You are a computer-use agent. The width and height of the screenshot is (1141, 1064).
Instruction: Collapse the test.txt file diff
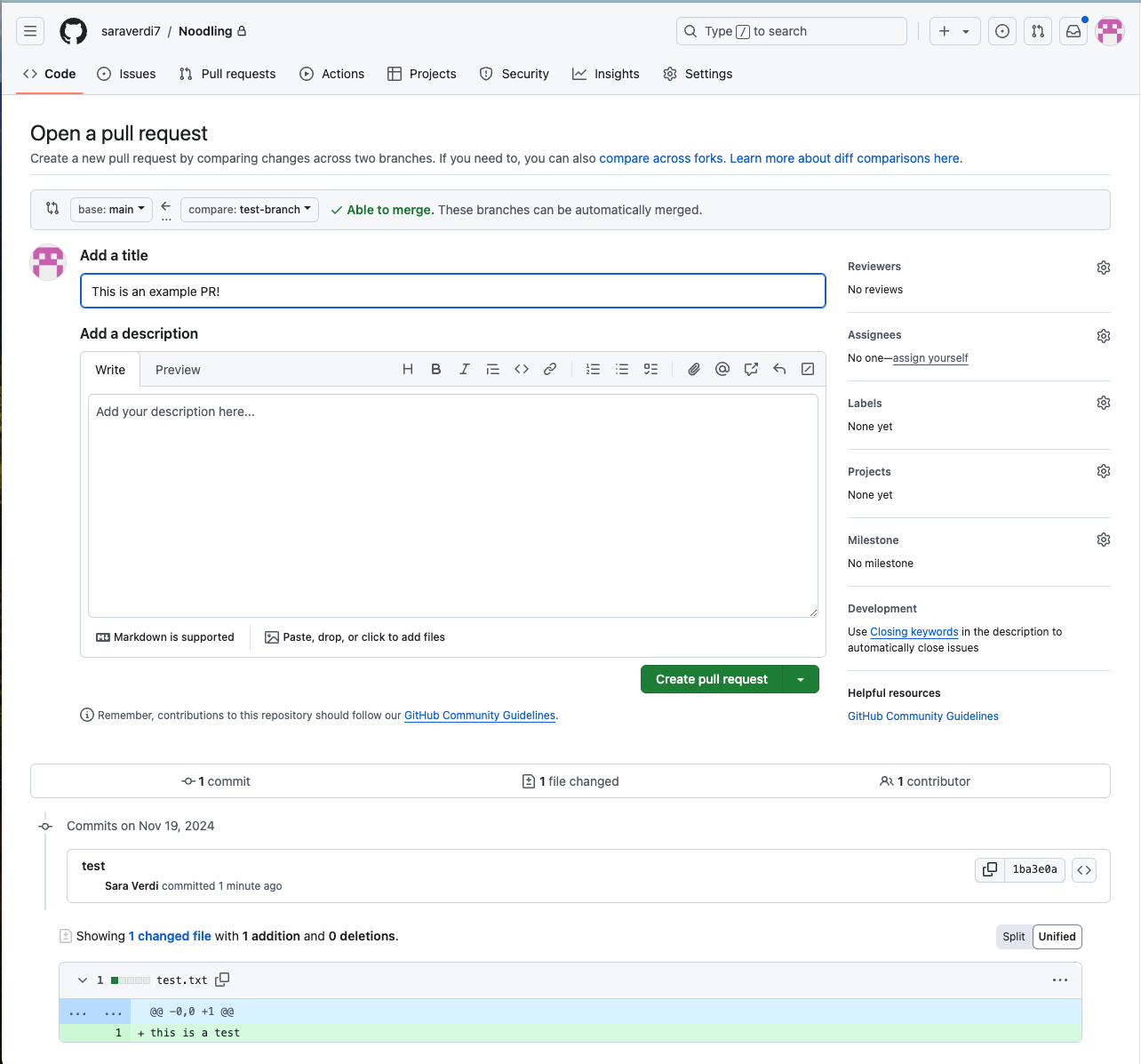point(83,980)
